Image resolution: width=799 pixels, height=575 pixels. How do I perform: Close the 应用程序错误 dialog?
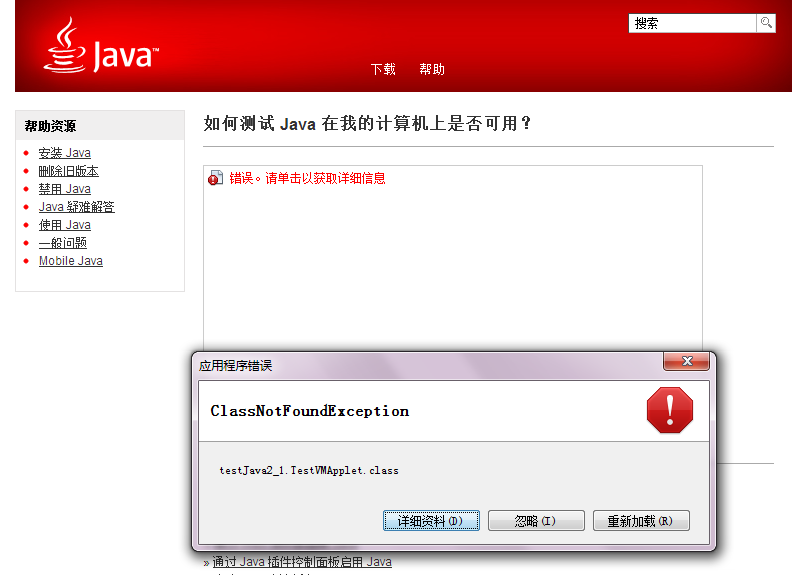click(686, 361)
